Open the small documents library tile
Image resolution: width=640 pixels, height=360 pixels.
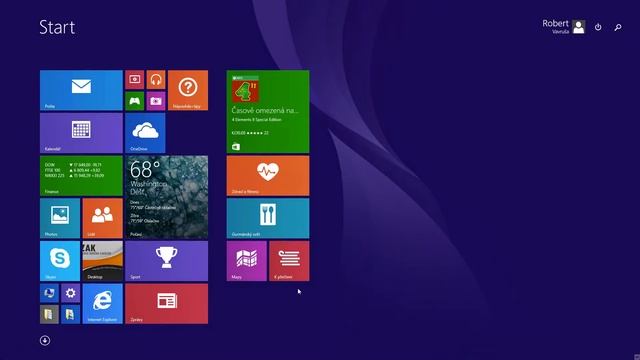(x=71, y=314)
